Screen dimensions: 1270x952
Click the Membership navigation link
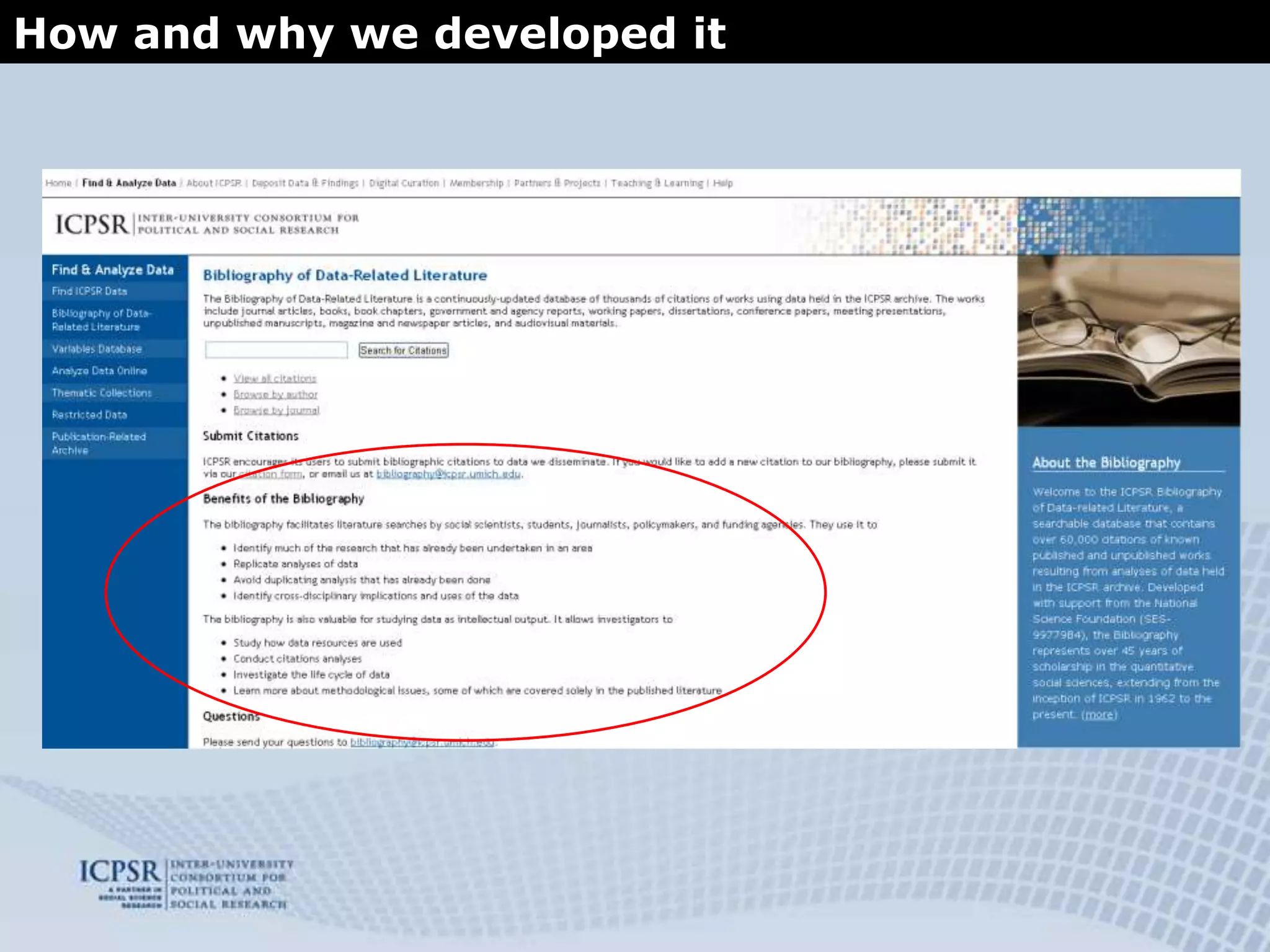[476, 183]
